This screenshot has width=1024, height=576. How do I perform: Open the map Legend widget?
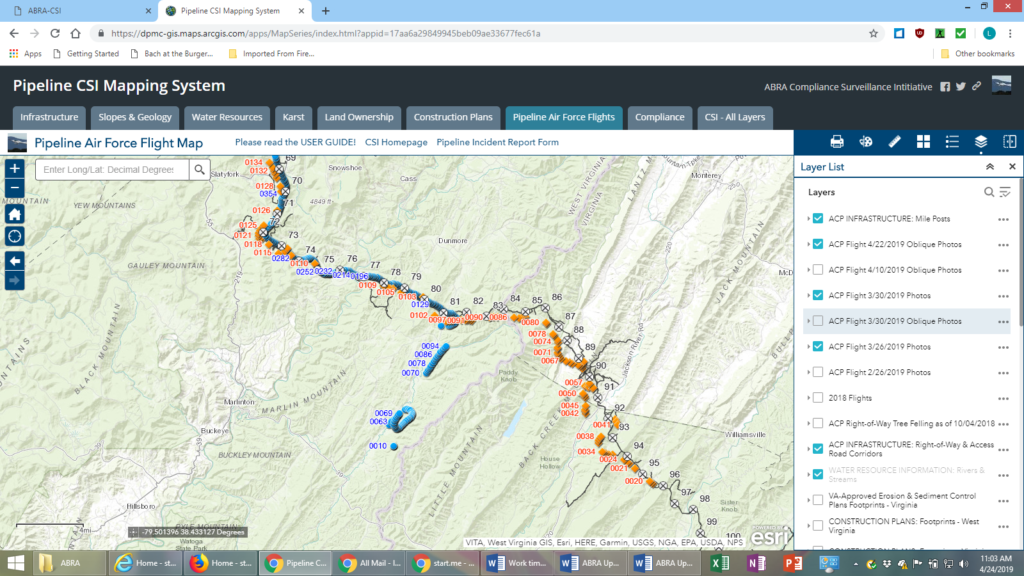[x=951, y=142]
